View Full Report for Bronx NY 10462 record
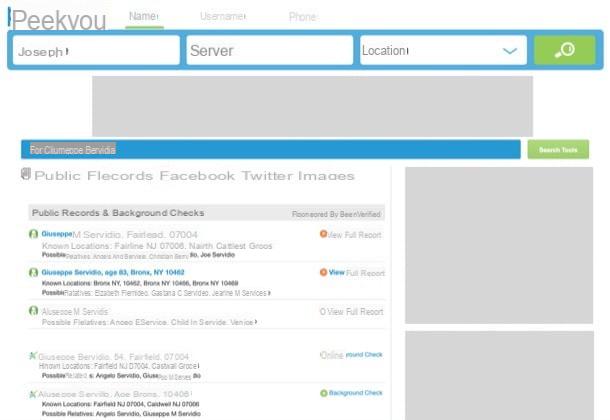The height and width of the screenshot is (420, 610). [357, 273]
